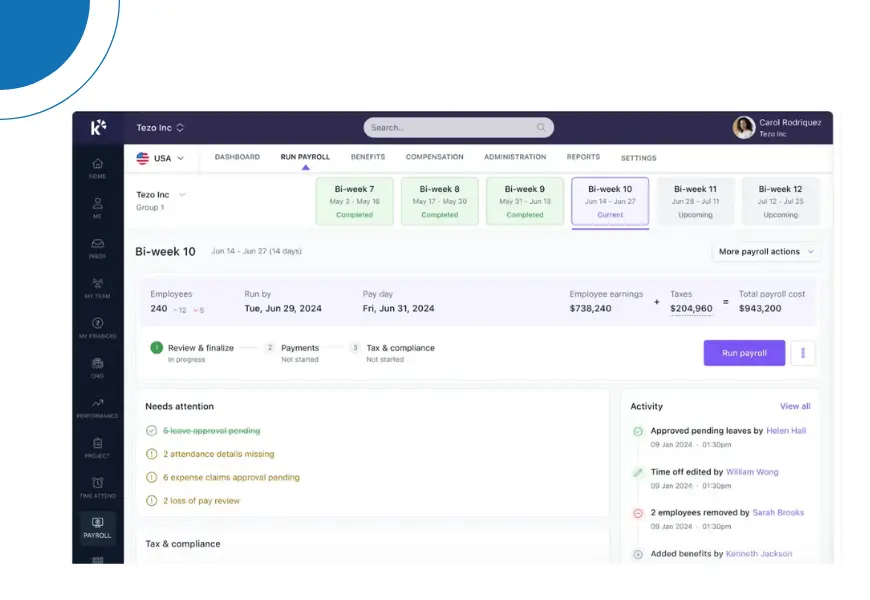Screen dimensions: 870x600
Task: Select the Bi-week 8 period card
Action: pos(439,201)
